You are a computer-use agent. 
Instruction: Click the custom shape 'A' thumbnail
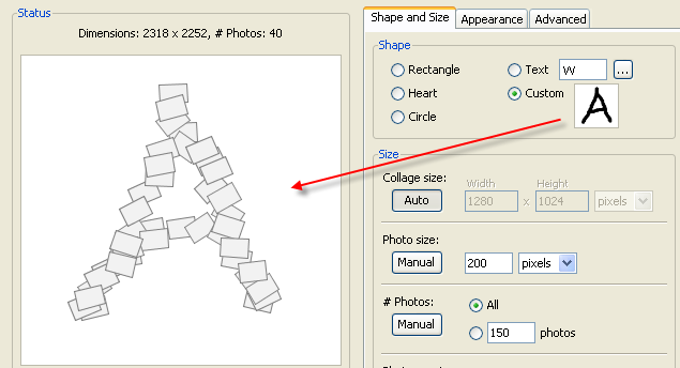pos(596,106)
